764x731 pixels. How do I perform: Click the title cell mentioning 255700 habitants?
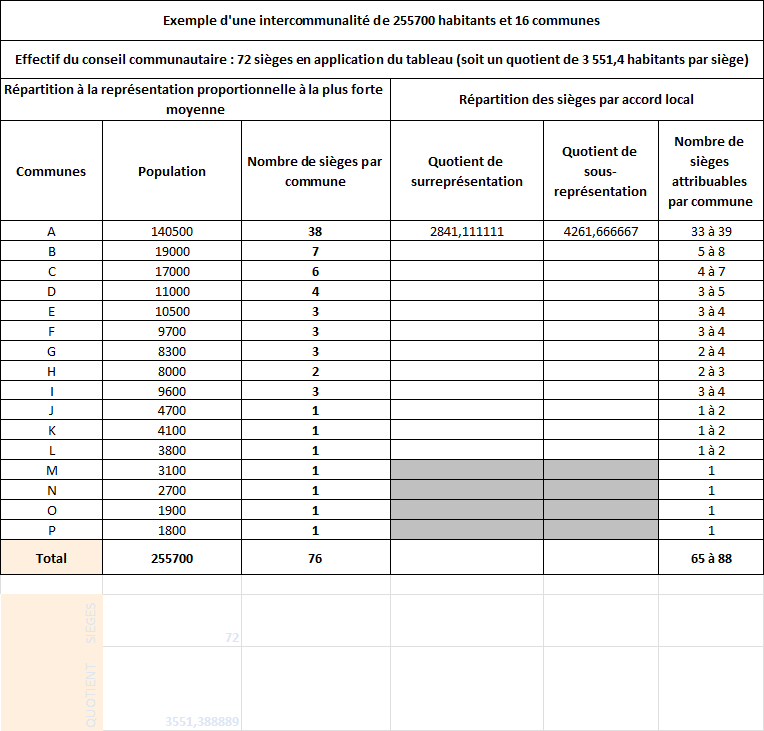coord(381,20)
